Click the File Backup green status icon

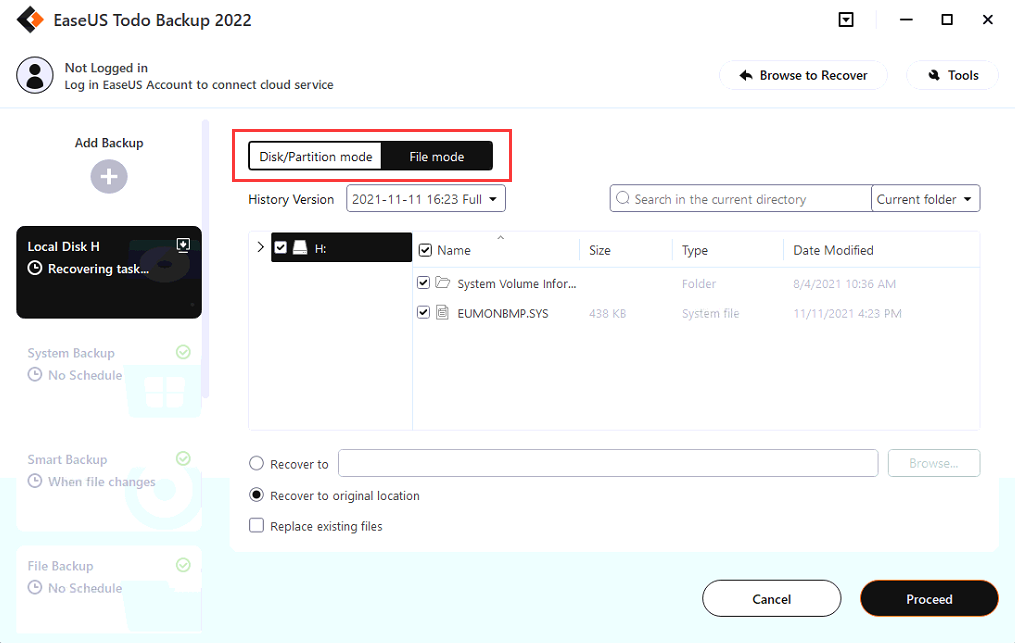183,565
